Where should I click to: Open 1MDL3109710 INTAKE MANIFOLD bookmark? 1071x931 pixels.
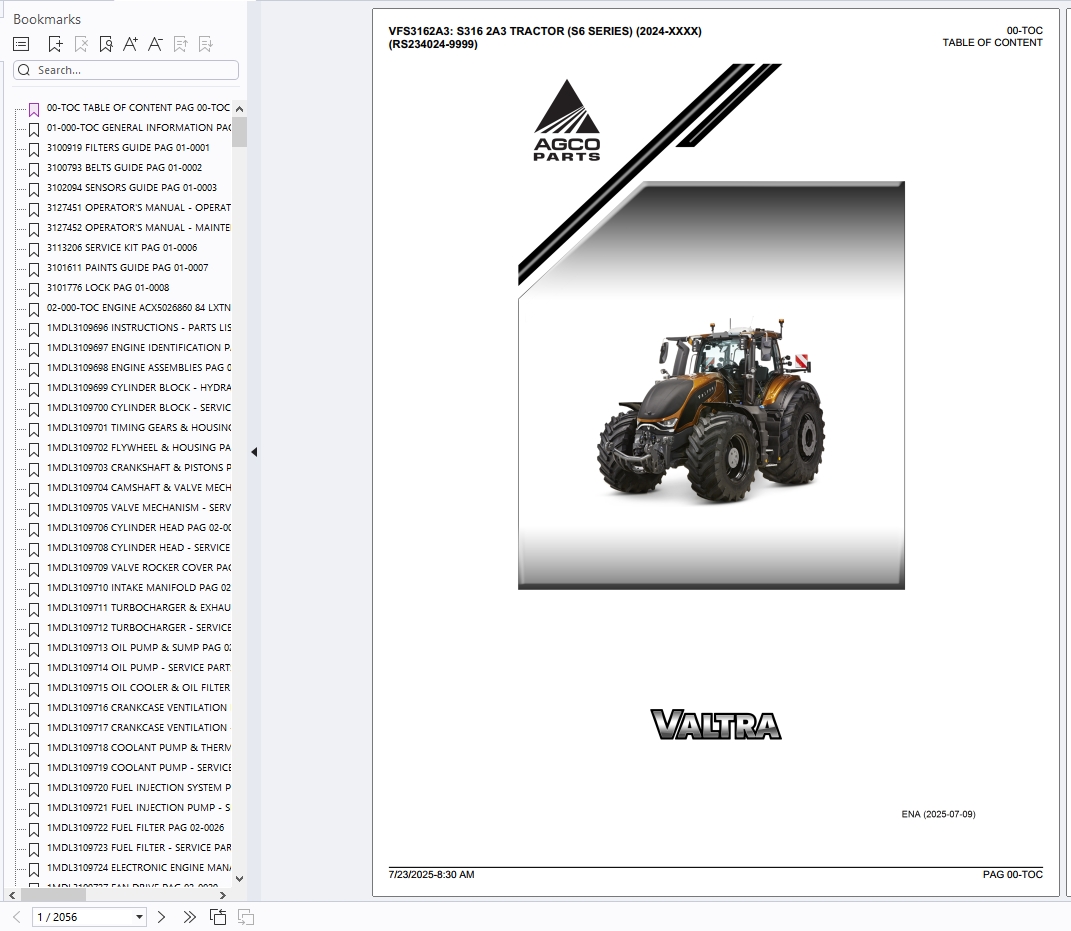point(139,588)
